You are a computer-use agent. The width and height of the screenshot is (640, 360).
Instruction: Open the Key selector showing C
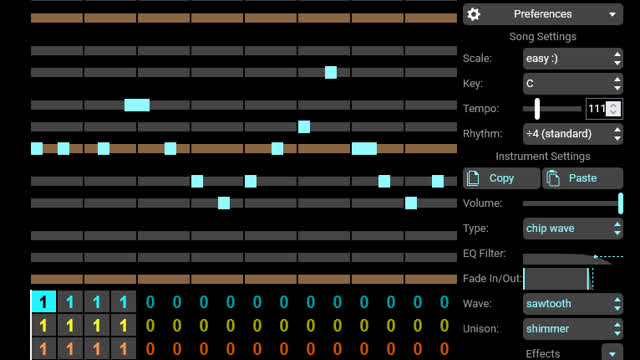click(x=573, y=84)
